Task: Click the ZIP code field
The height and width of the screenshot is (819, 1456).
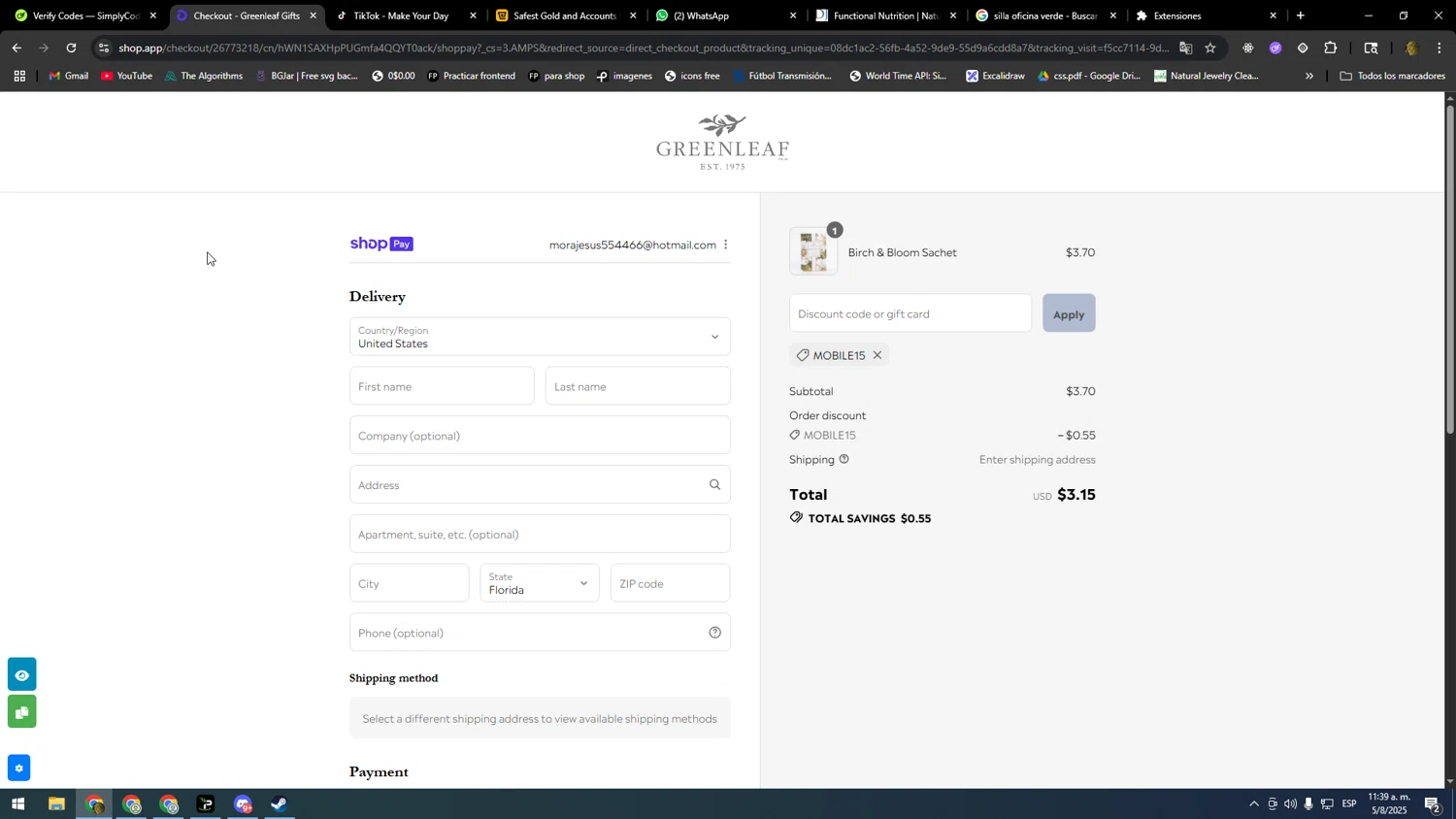Action: coord(670,583)
